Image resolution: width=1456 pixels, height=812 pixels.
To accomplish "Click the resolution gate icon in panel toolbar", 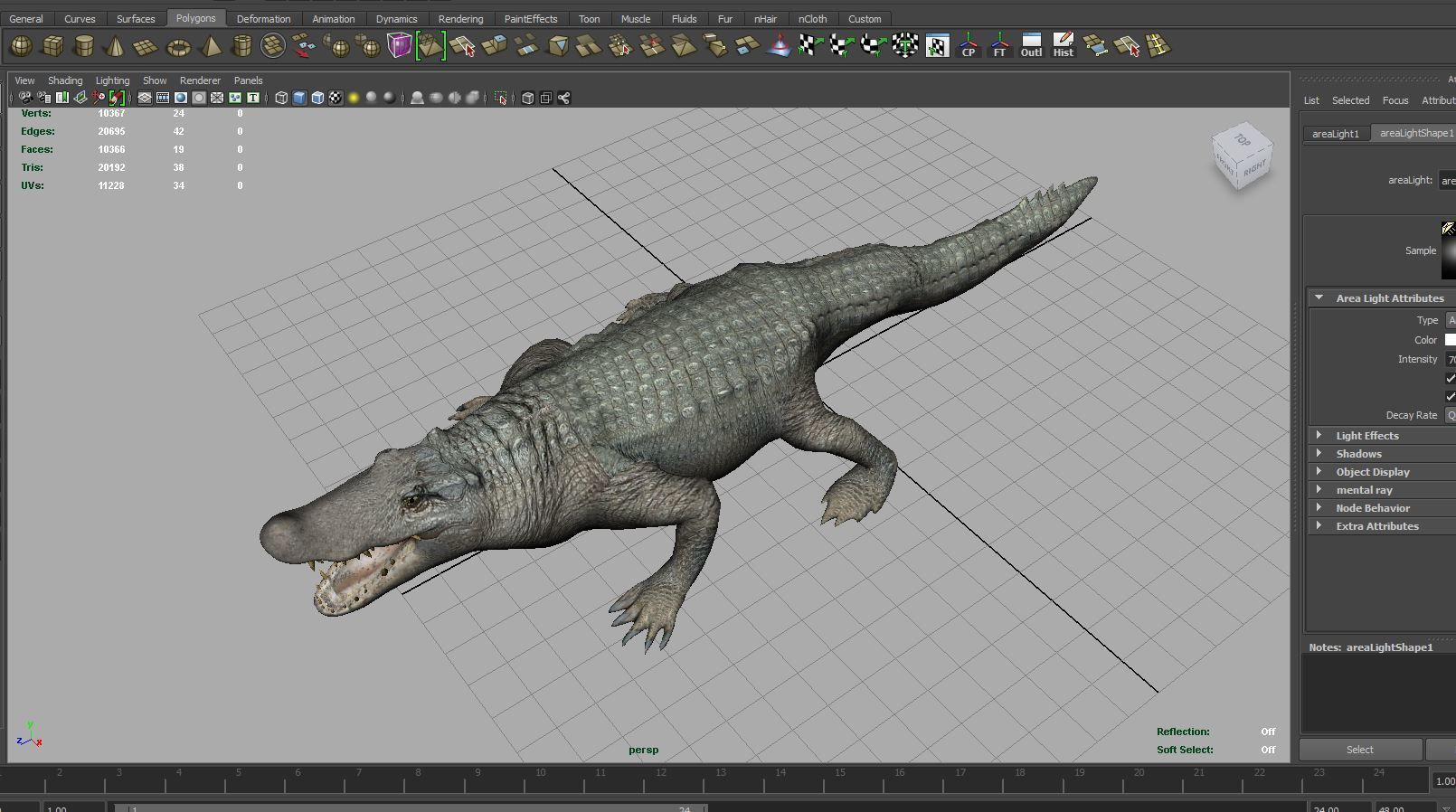I will pyautogui.click(x=181, y=98).
